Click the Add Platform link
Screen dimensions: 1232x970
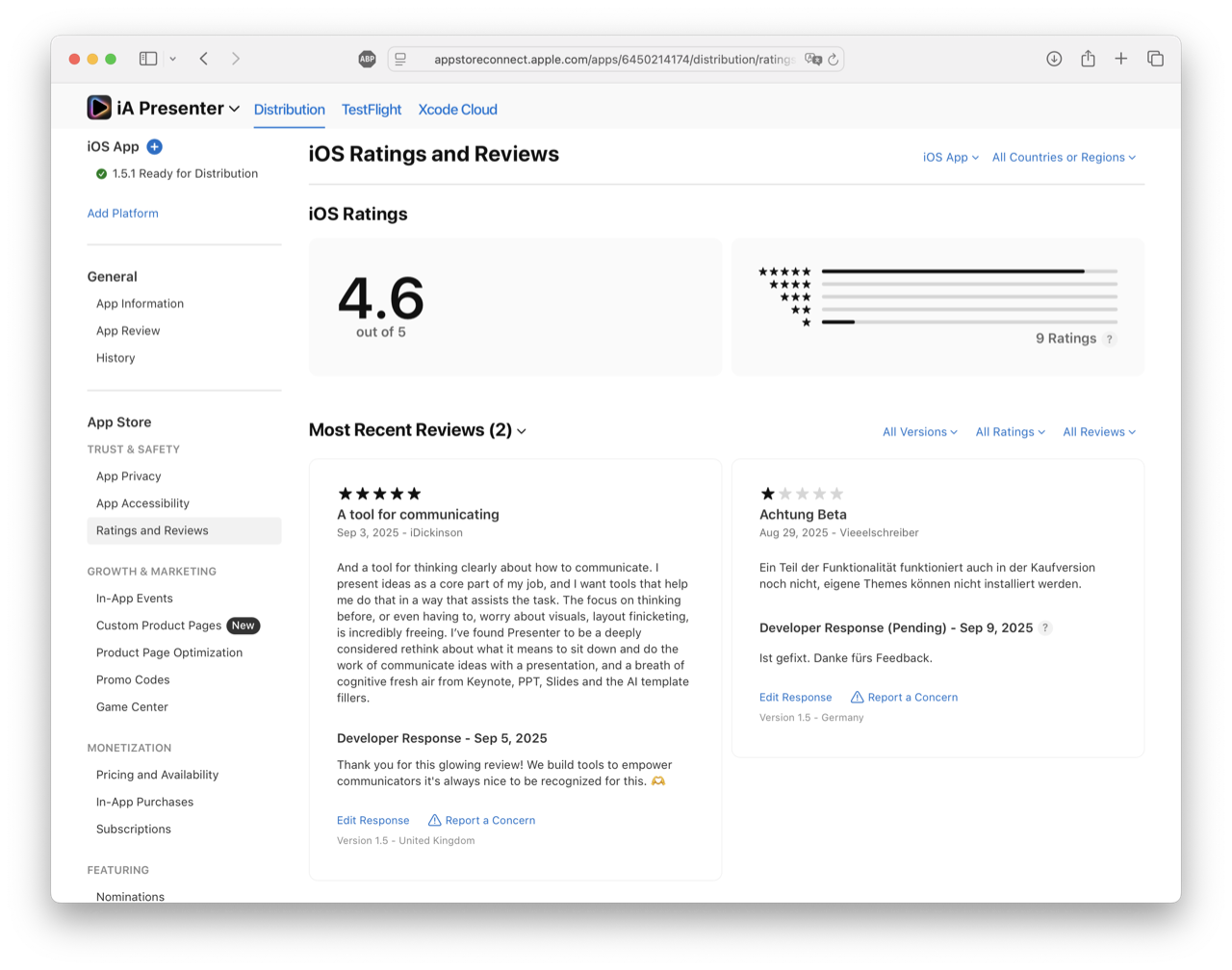[x=123, y=214]
